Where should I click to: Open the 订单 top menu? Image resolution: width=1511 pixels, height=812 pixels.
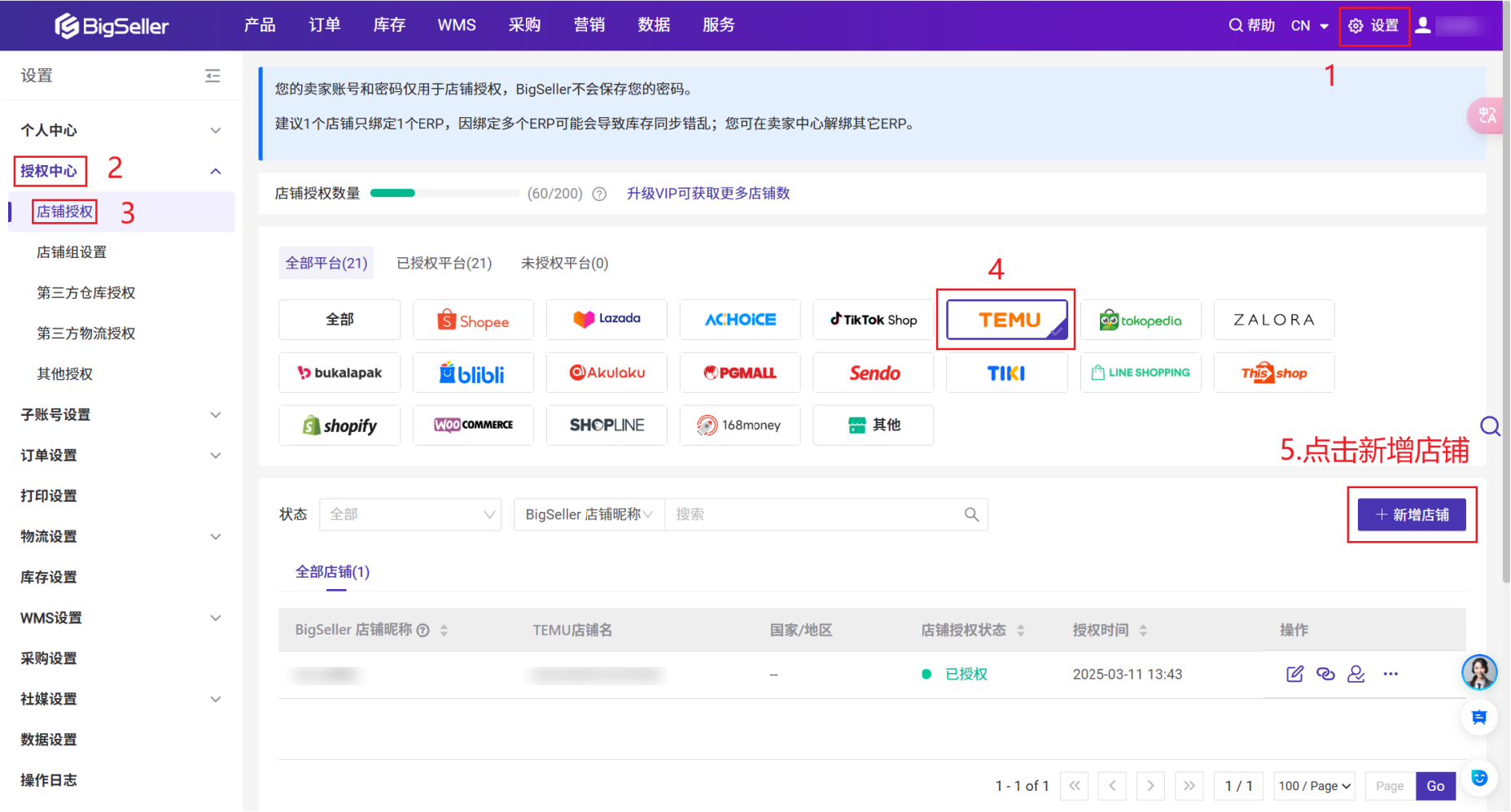(x=324, y=25)
